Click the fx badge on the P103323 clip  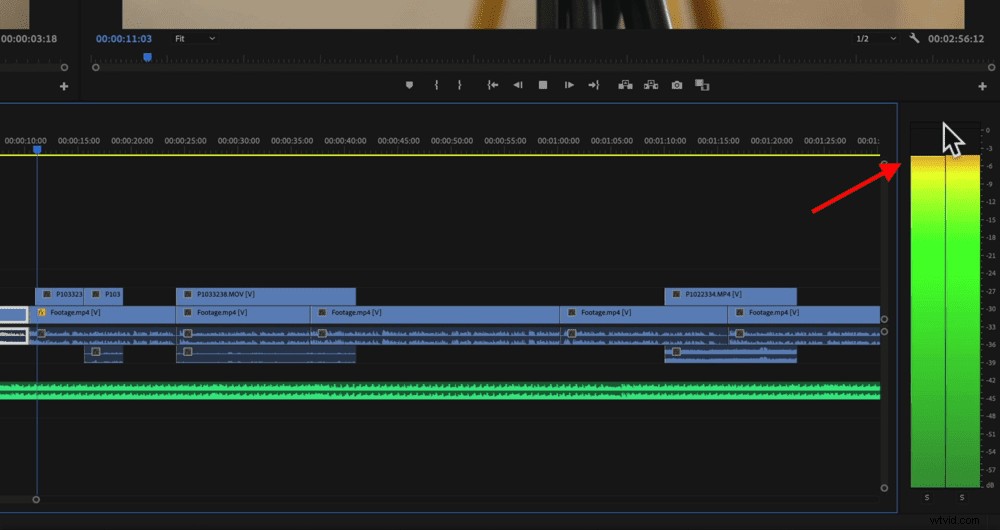click(47, 295)
